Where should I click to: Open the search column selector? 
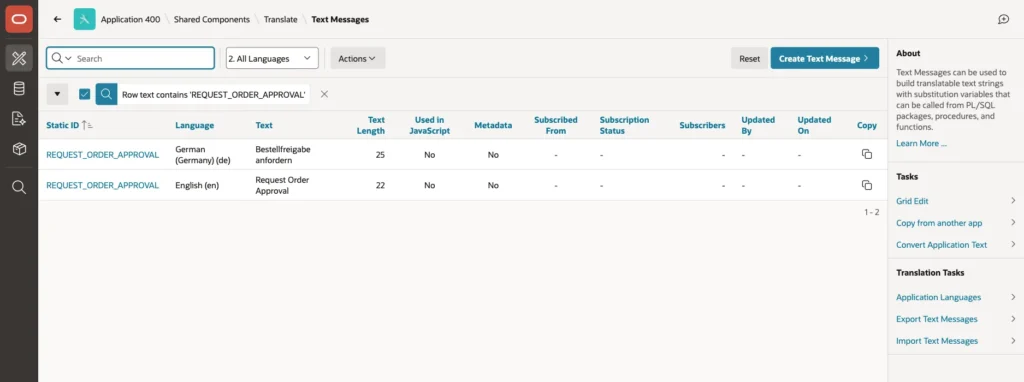(61, 58)
